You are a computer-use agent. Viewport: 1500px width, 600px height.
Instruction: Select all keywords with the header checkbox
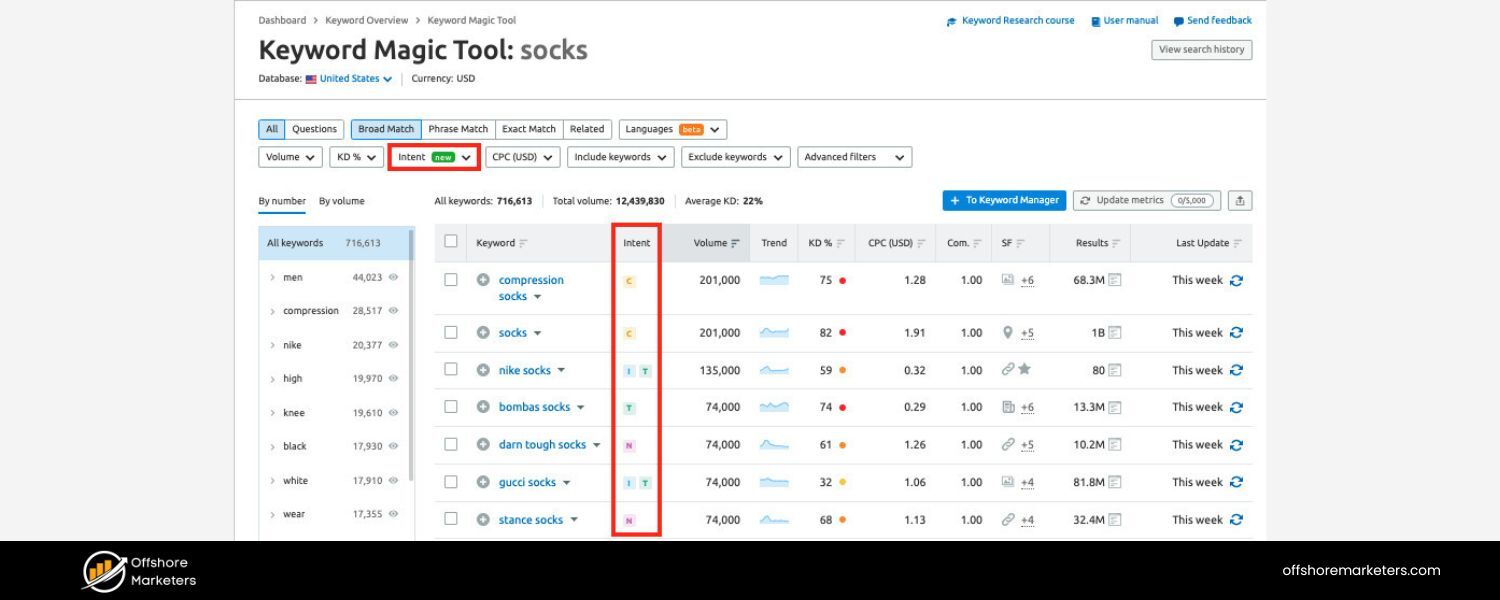449,241
